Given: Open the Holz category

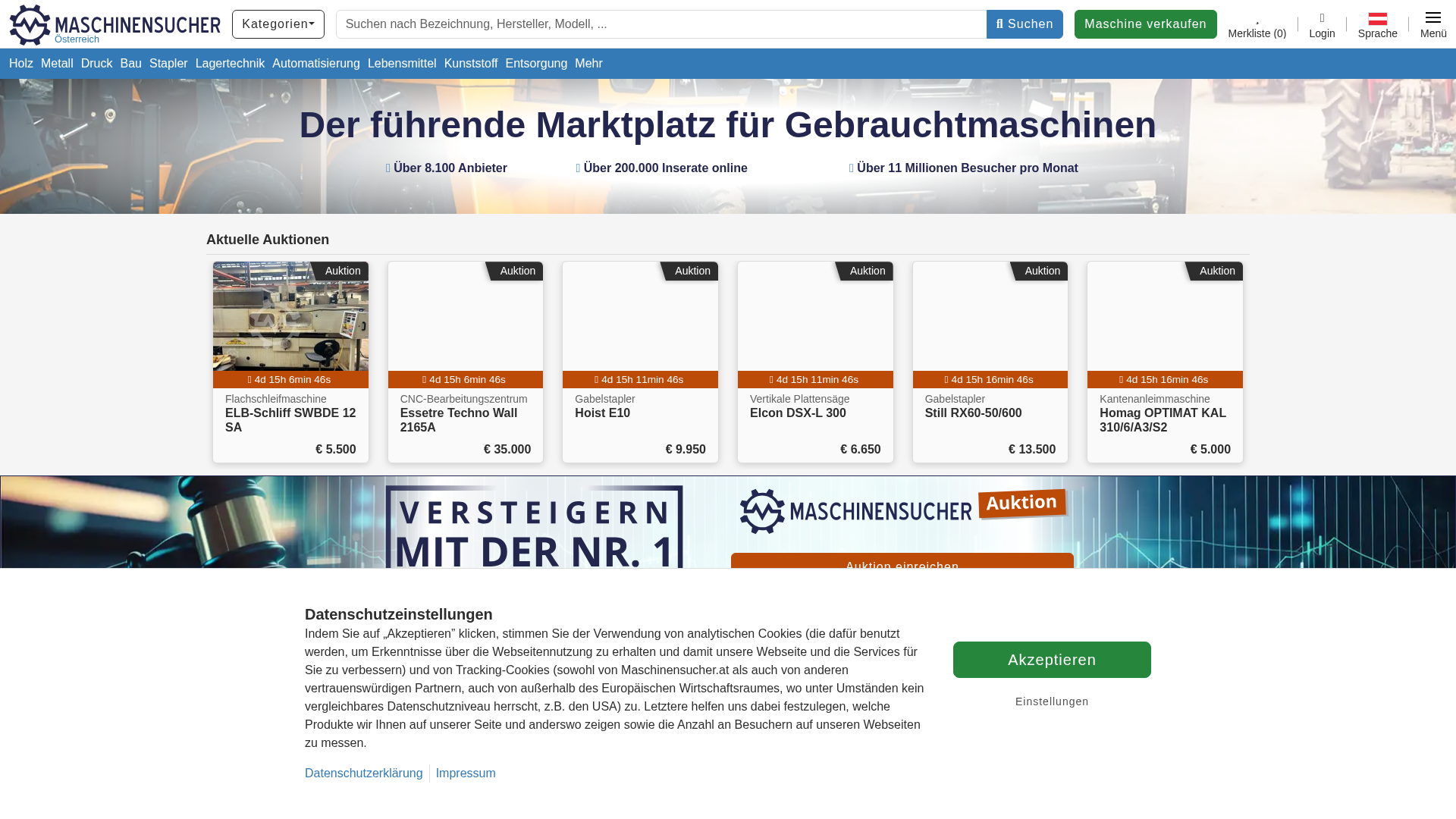Looking at the screenshot, I should (x=21, y=64).
